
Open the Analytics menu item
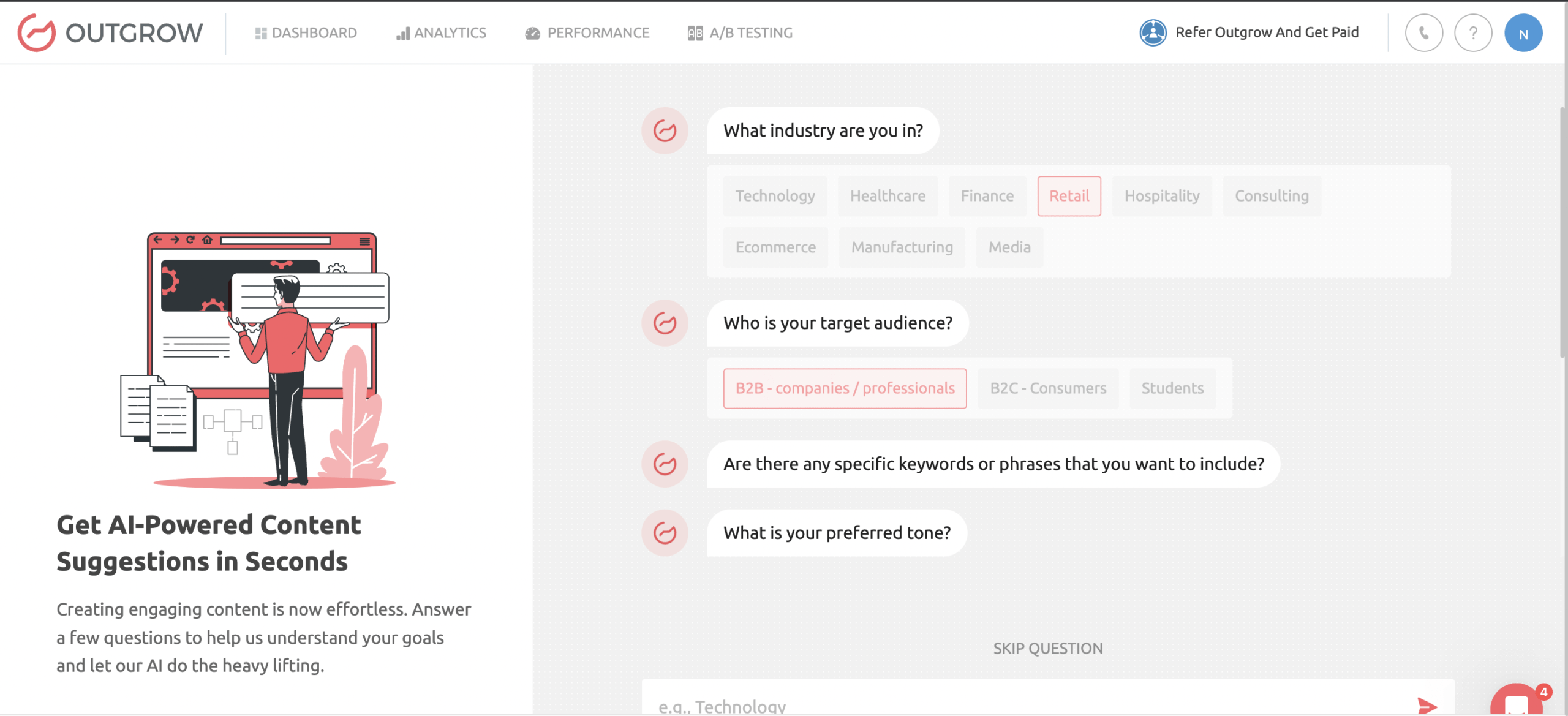tap(442, 33)
